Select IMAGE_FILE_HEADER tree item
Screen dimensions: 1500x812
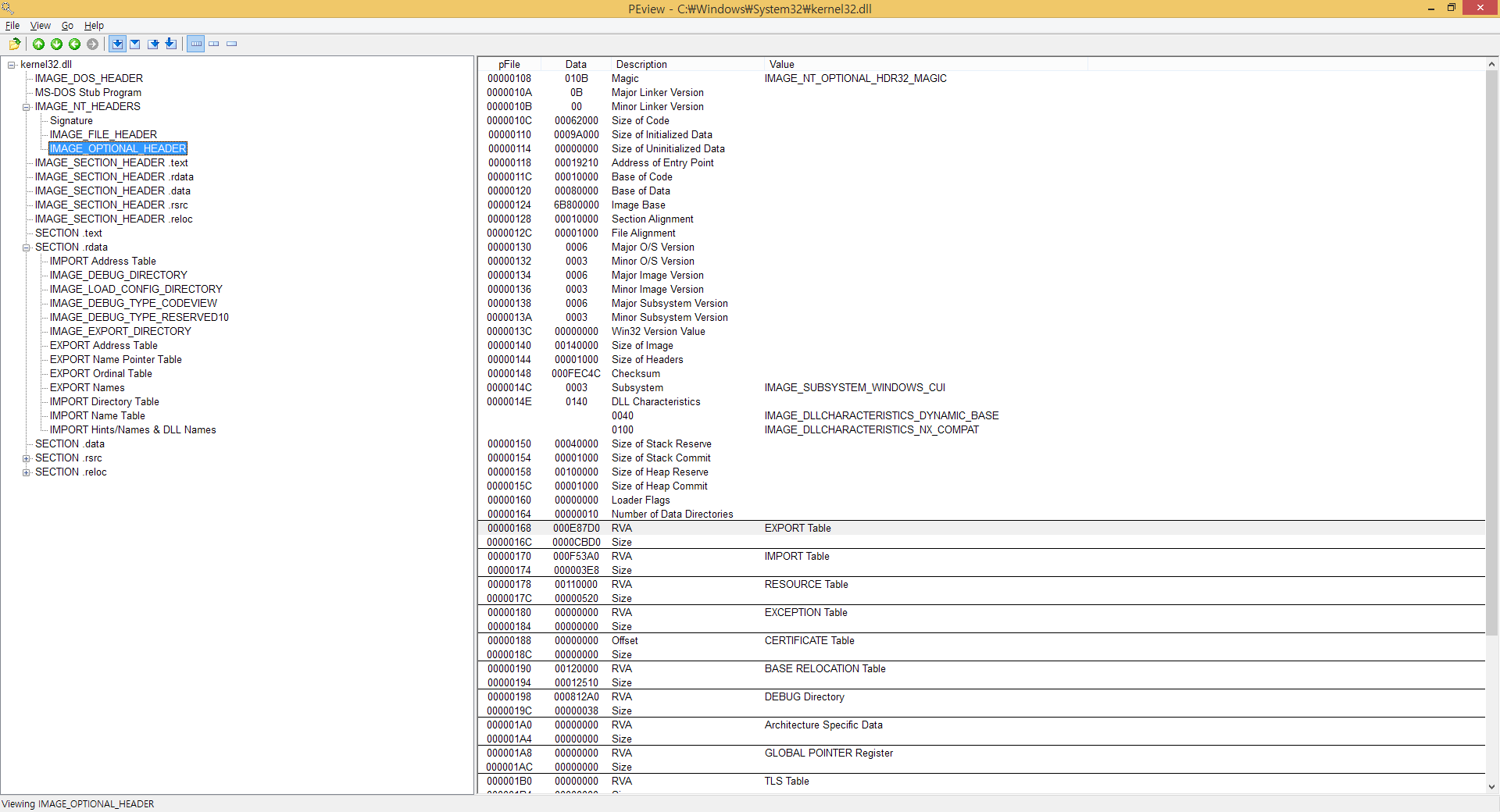point(103,134)
